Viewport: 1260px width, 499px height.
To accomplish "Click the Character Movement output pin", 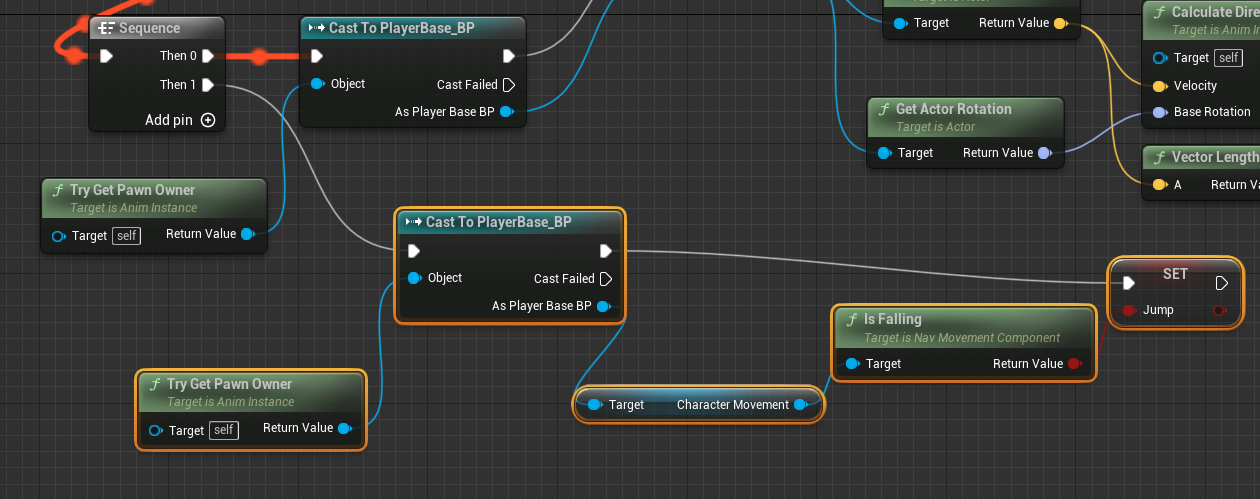I will (x=799, y=405).
